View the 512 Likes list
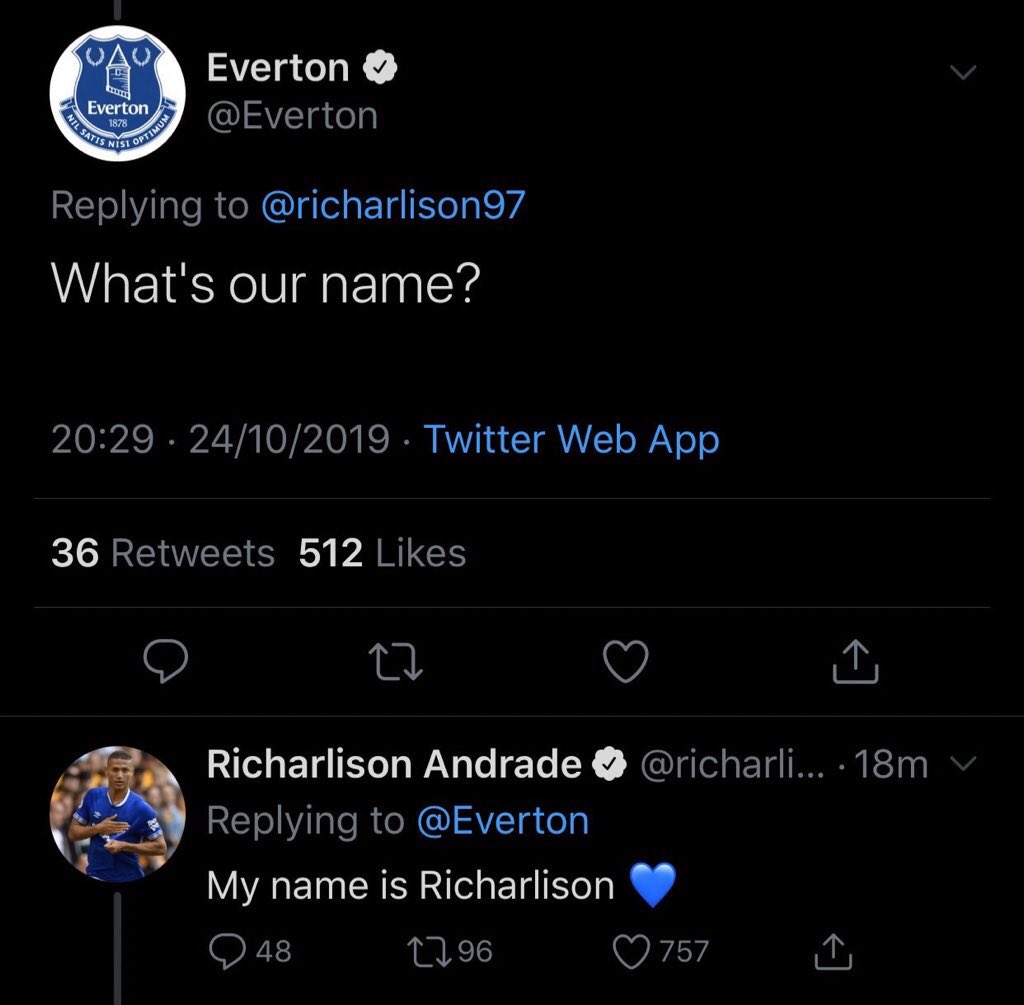The height and width of the screenshot is (1005, 1024). tap(382, 553)
